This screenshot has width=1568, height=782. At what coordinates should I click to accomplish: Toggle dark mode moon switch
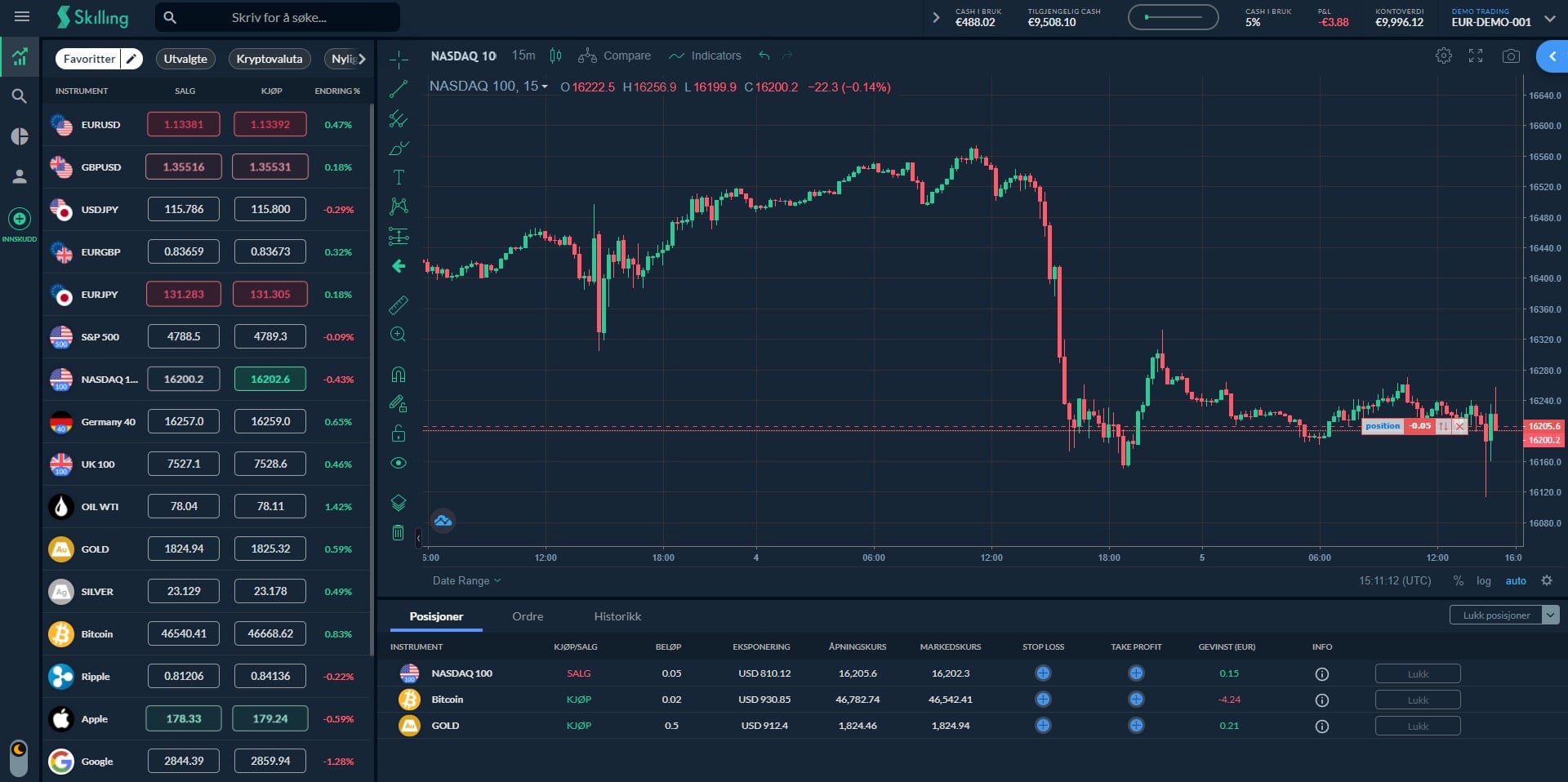19,758
